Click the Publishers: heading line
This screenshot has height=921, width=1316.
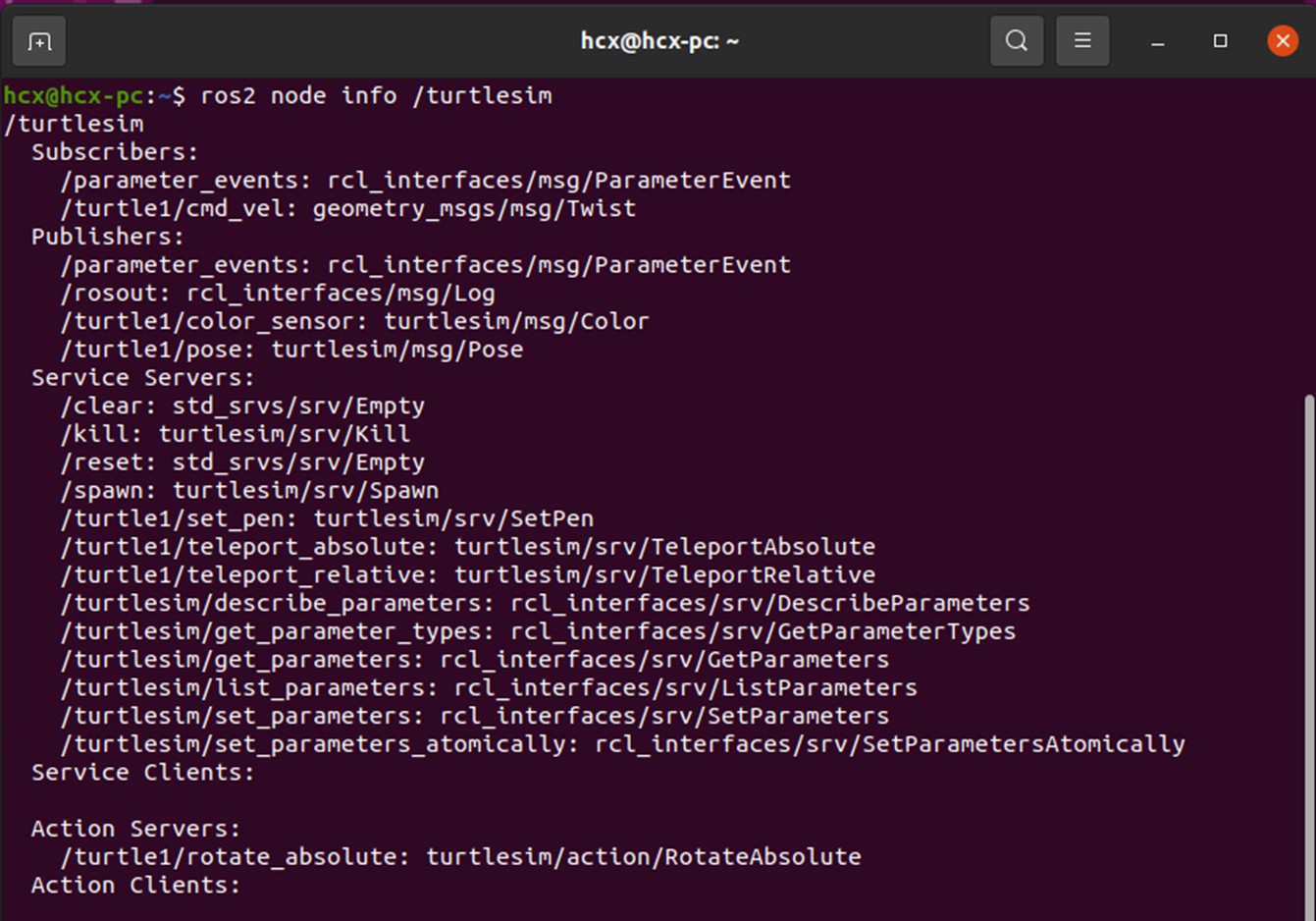pyautogui.click(x=108, y=237)
